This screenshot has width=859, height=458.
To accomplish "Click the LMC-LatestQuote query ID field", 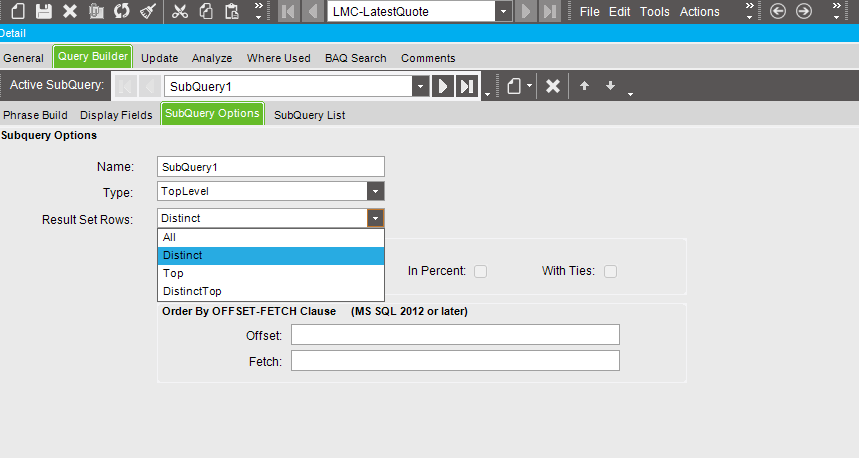I will tap(411, 12).
